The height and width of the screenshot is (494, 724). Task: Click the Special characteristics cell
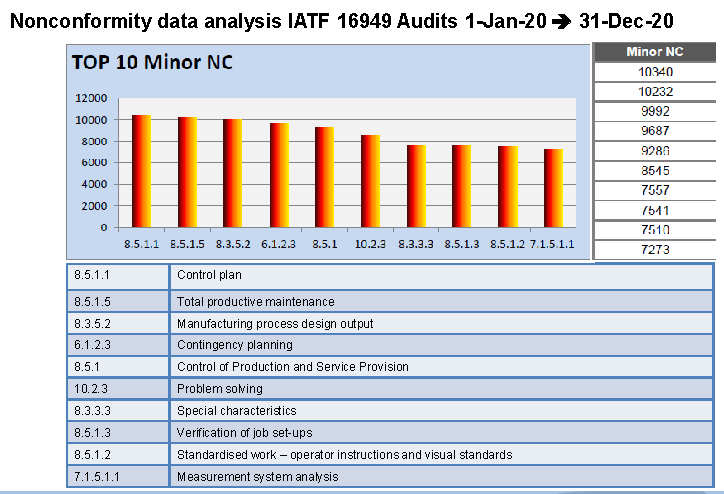click(441, 410)
